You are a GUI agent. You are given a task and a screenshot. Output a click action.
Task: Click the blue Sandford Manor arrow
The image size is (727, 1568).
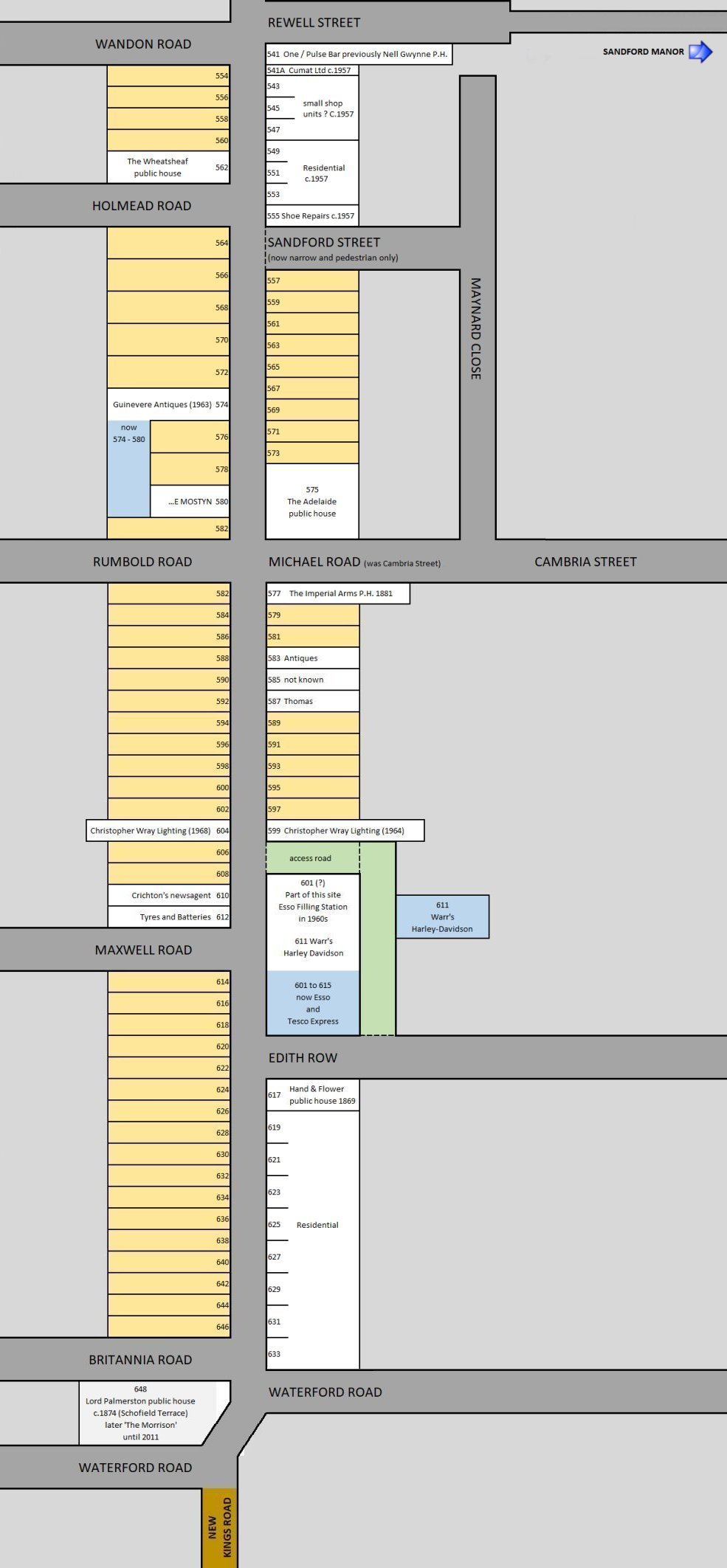tap(700, 52)
